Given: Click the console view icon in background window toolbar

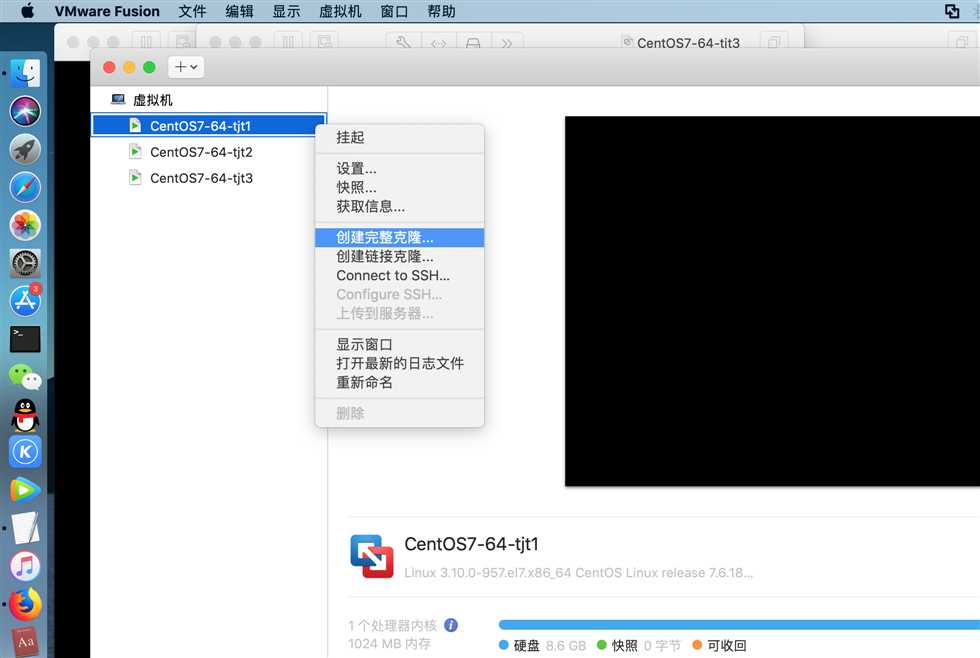Looking at the screenshot, I should (324, 42).
